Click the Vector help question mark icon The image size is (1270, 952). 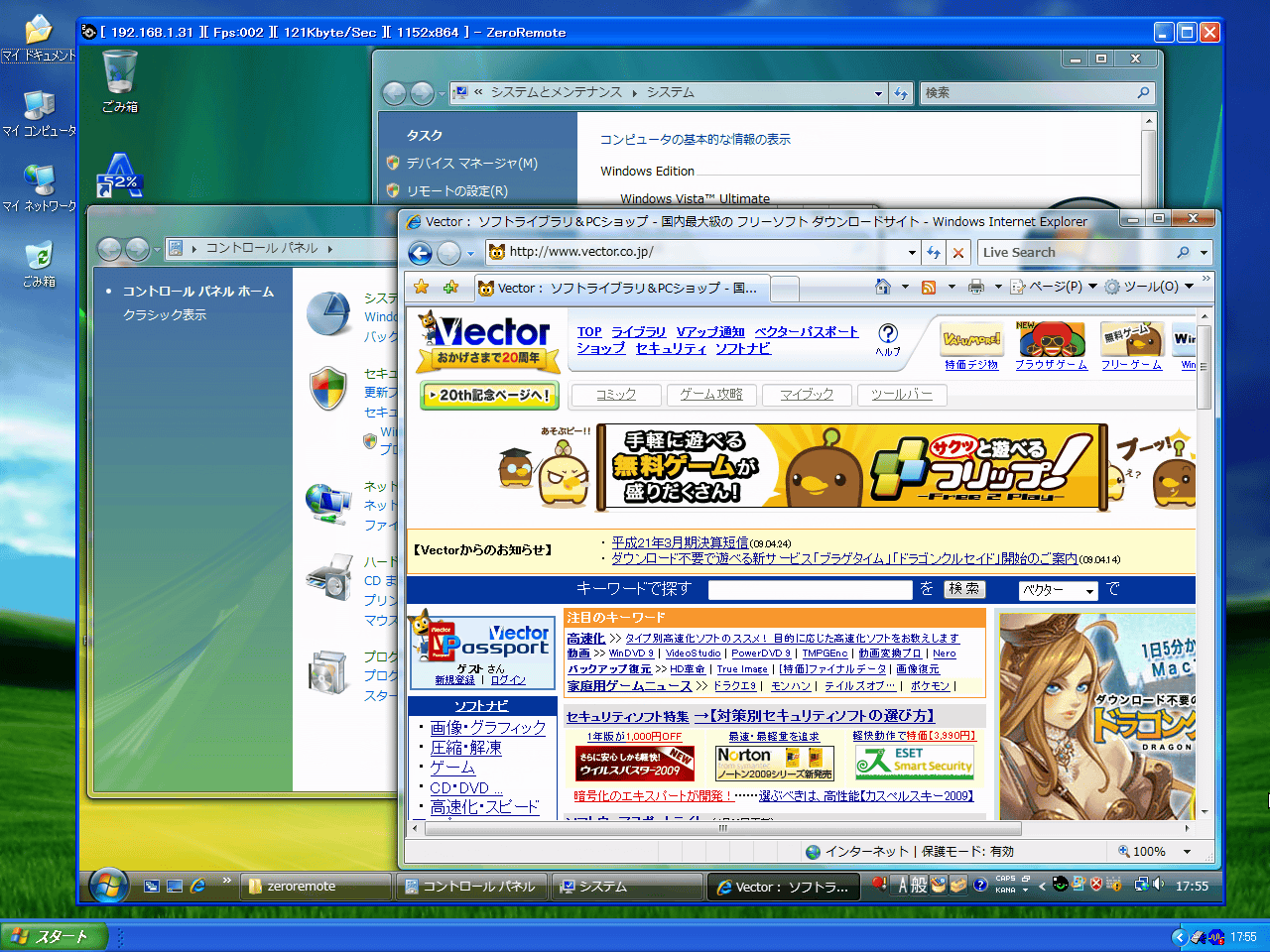coord(888,333)
